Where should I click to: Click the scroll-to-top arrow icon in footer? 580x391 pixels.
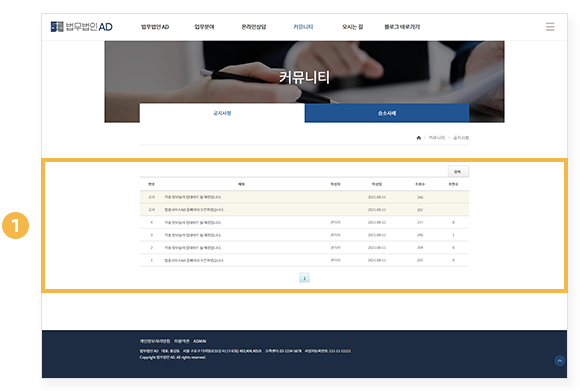coord(559,360)
